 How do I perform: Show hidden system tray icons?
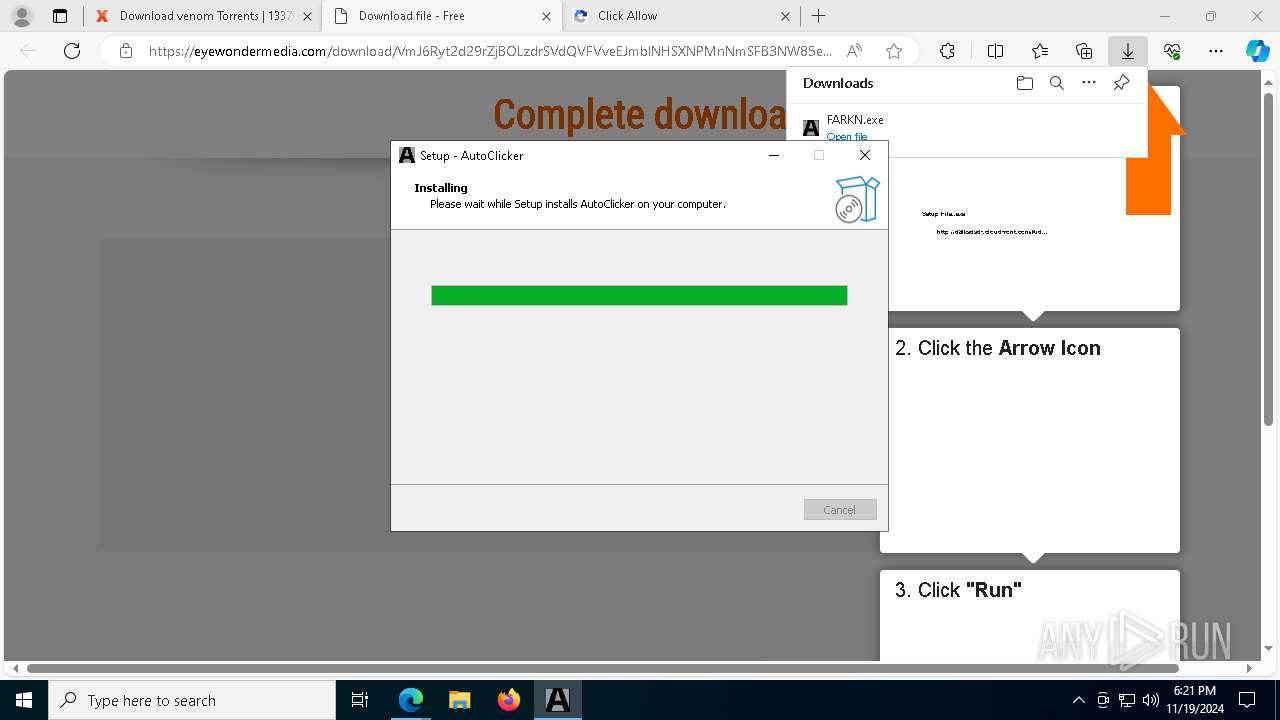click(1078, 700)
